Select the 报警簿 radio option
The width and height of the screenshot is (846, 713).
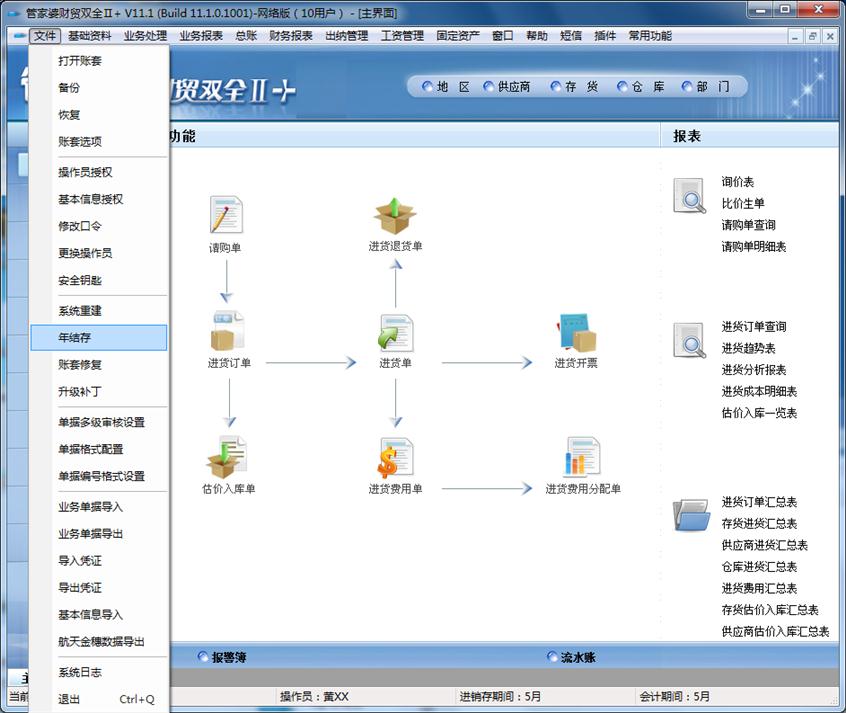(x=204, y=657)
